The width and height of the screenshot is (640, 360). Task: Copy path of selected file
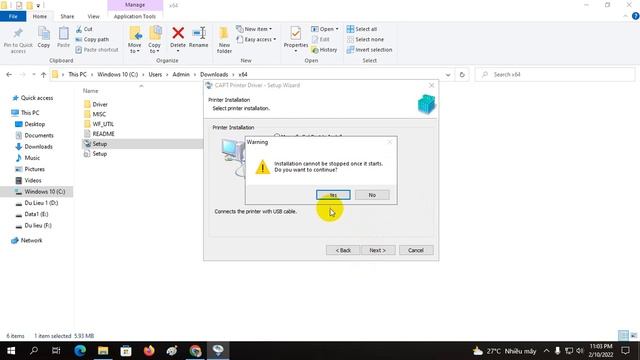(x=92, y=39)
